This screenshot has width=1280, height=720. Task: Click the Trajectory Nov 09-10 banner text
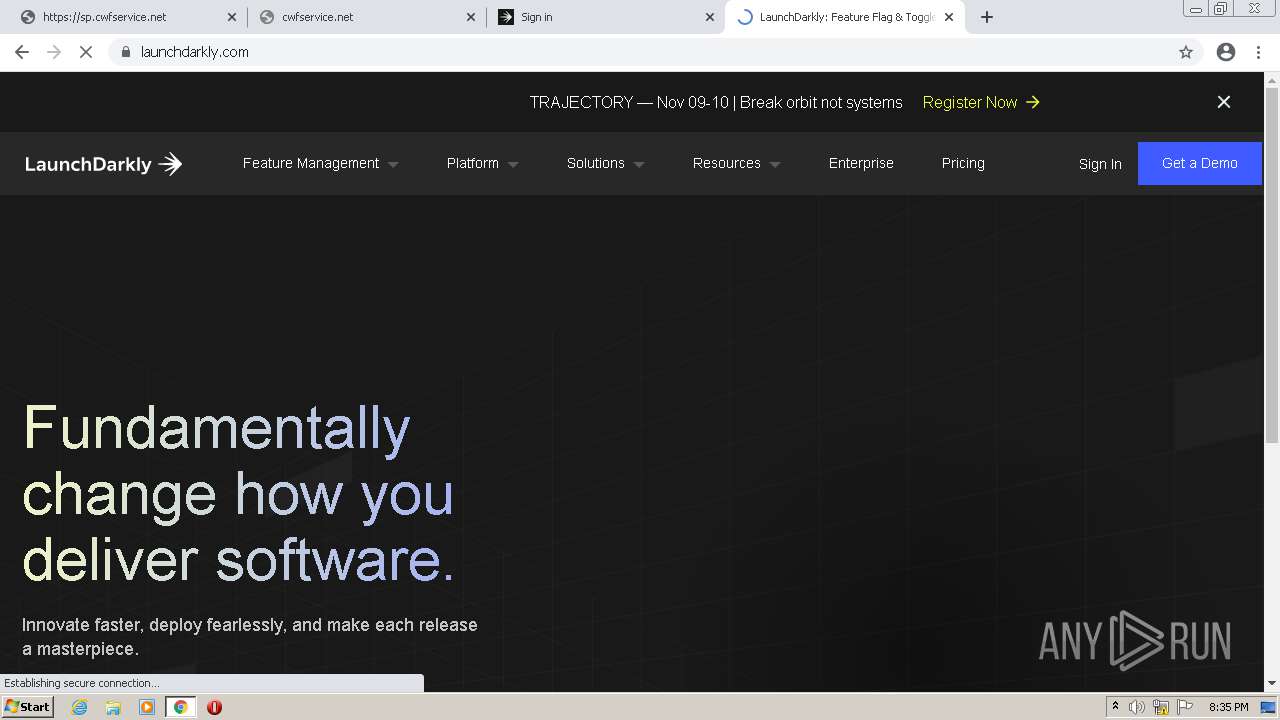coord(716,102)
